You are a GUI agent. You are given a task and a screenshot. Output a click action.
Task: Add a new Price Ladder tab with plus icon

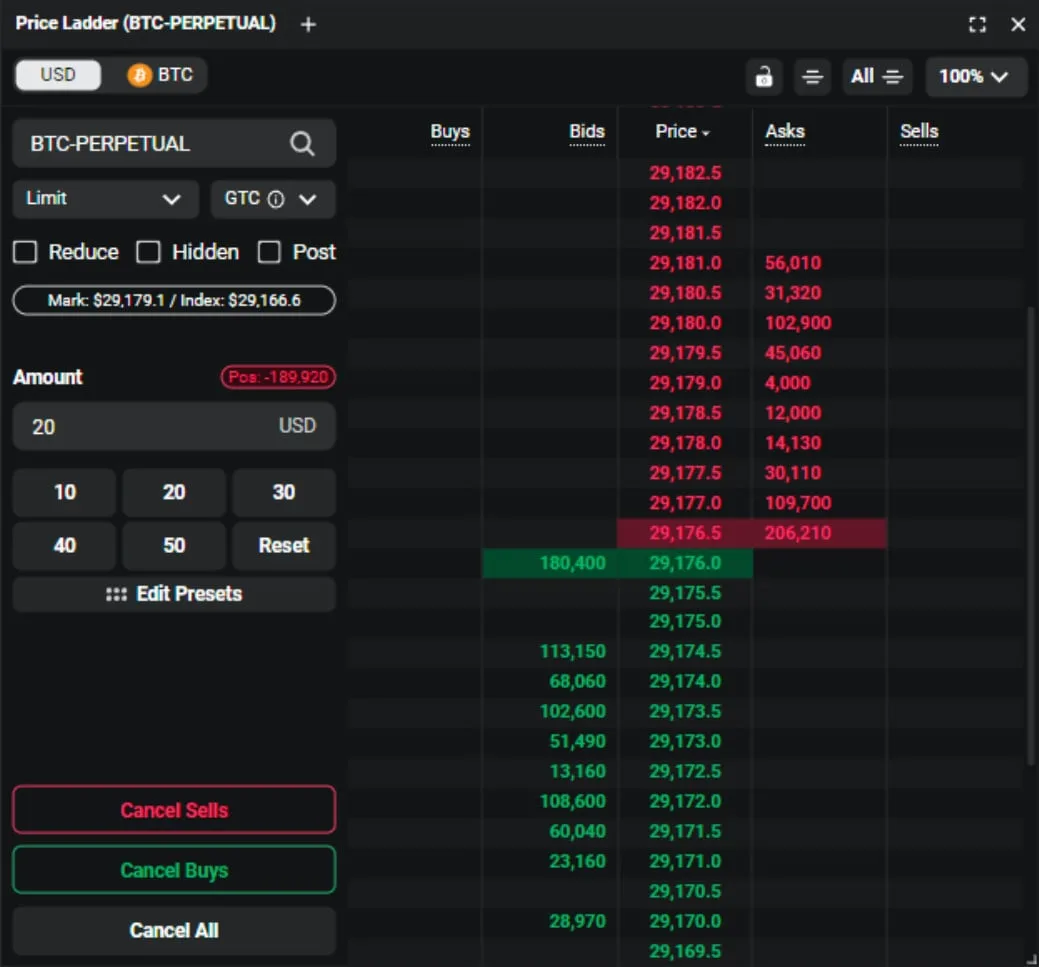coord(308,25)
